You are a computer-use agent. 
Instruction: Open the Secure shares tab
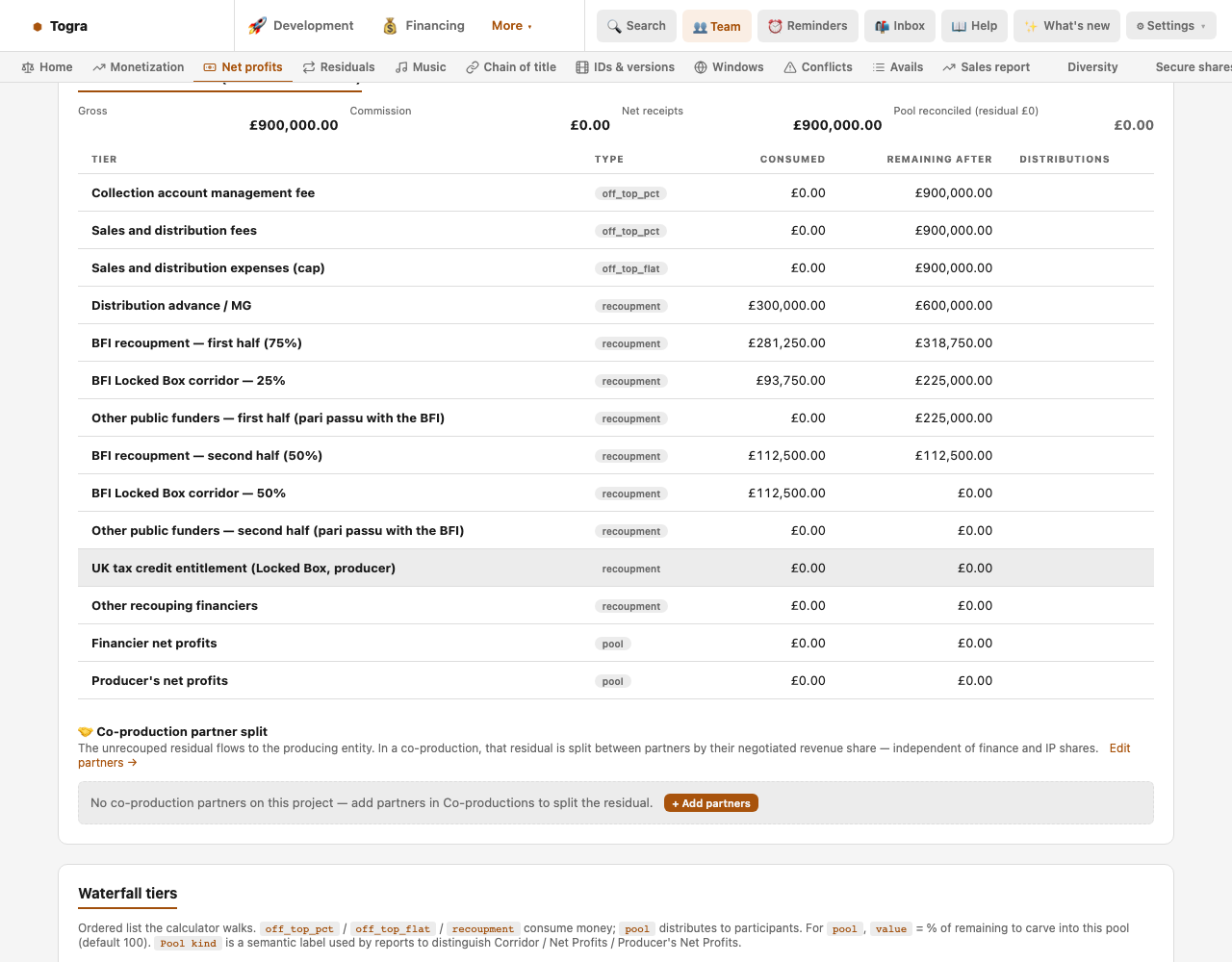pos(1193,67)
